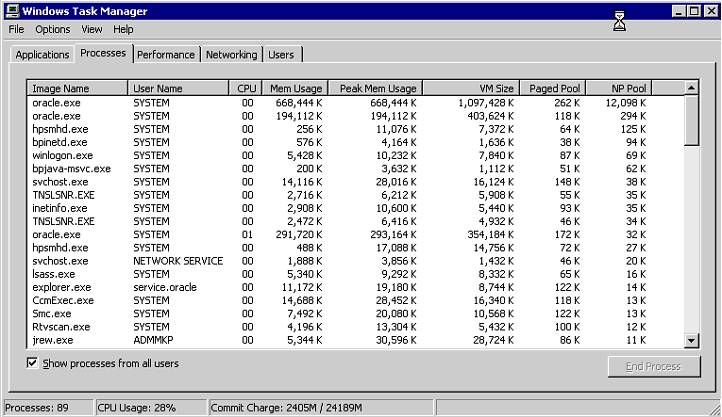This screenshot has height=417, width=722.
Task: Sort by VM Size column header
Action: [x=471, y=88]
